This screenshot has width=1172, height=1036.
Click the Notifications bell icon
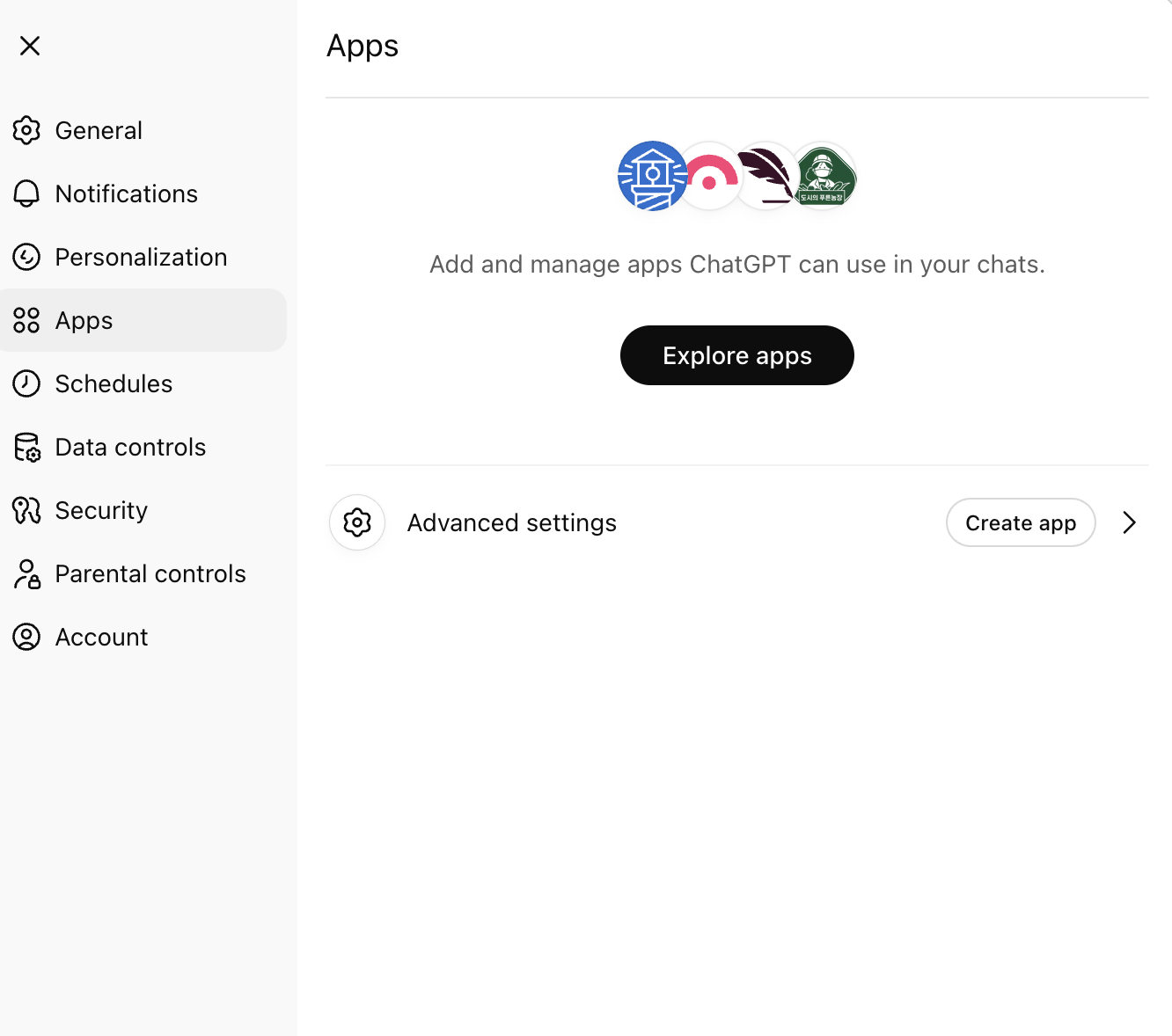click(x=26, y=193)
